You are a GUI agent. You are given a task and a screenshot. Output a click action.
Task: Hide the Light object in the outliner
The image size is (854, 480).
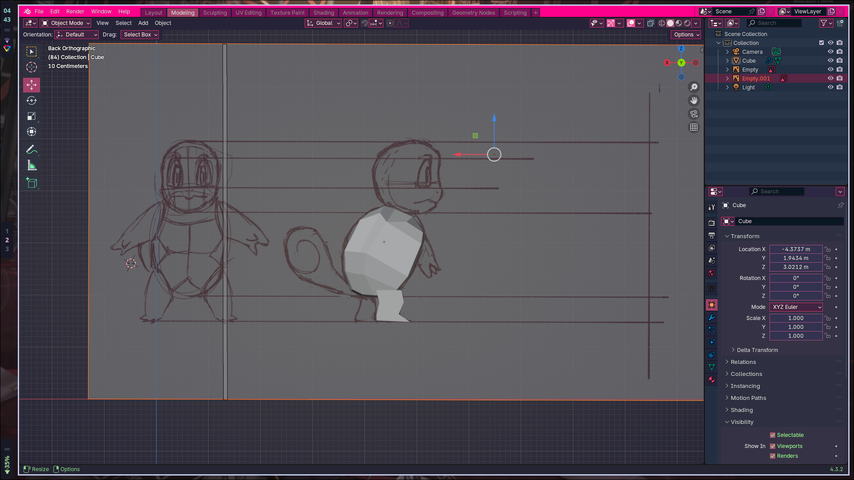point(831,87)
